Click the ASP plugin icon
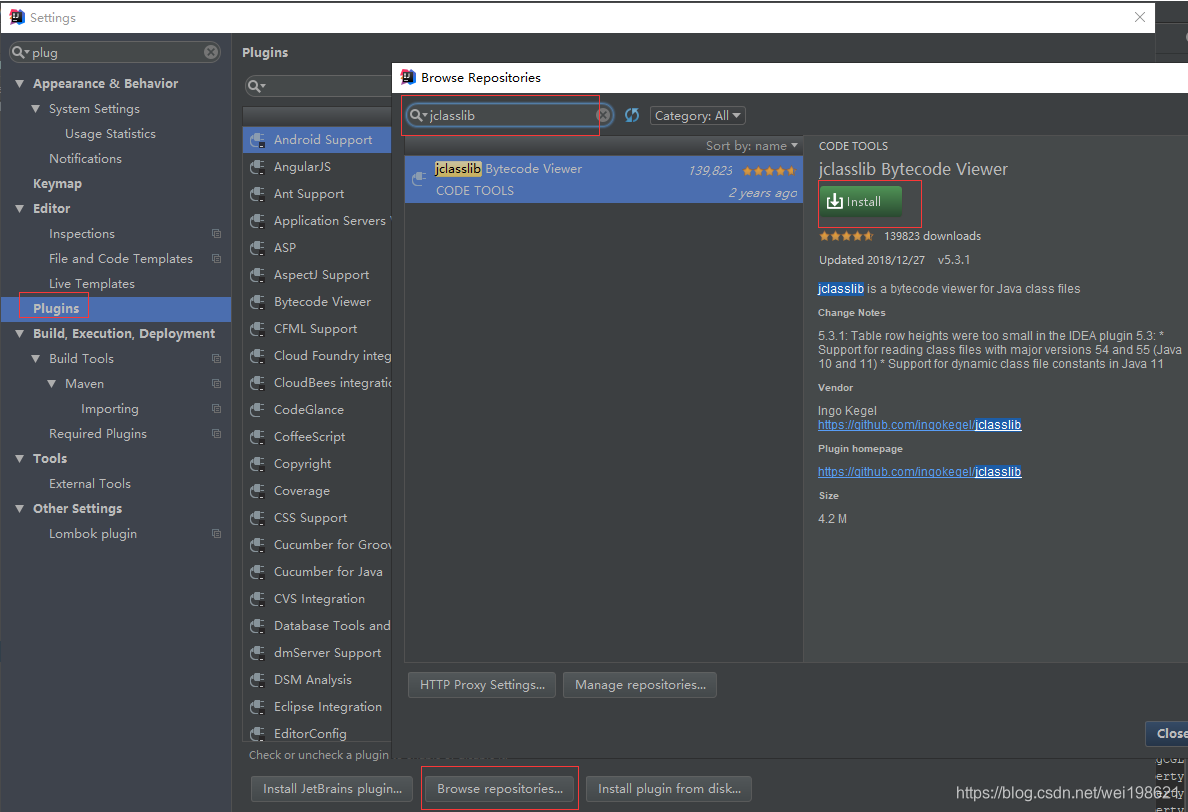Image resolution: width=1188 pixels, height=812 pixels. tap(258, 248)
